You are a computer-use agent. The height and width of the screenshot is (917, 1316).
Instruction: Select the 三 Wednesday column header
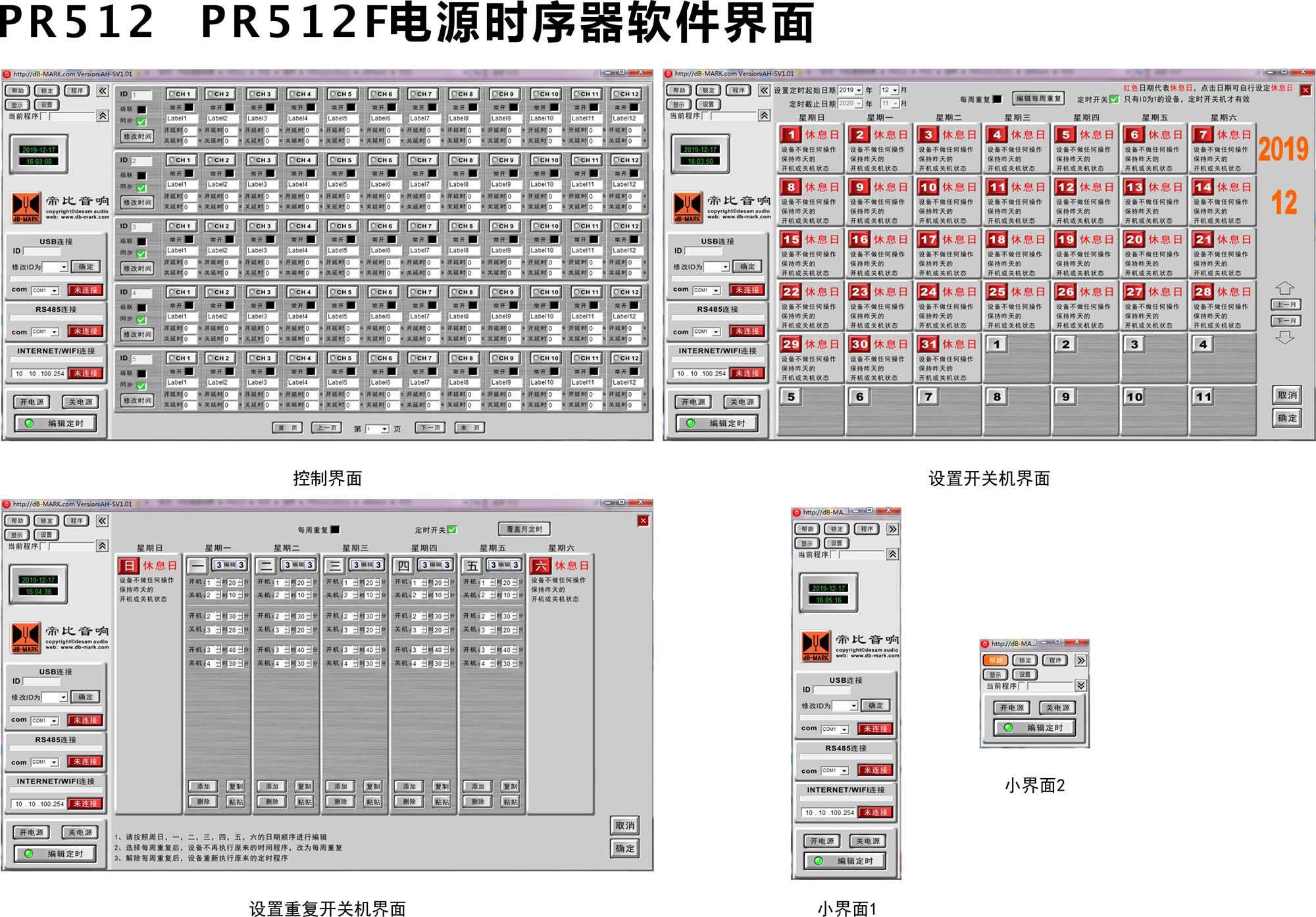point(334,565)
